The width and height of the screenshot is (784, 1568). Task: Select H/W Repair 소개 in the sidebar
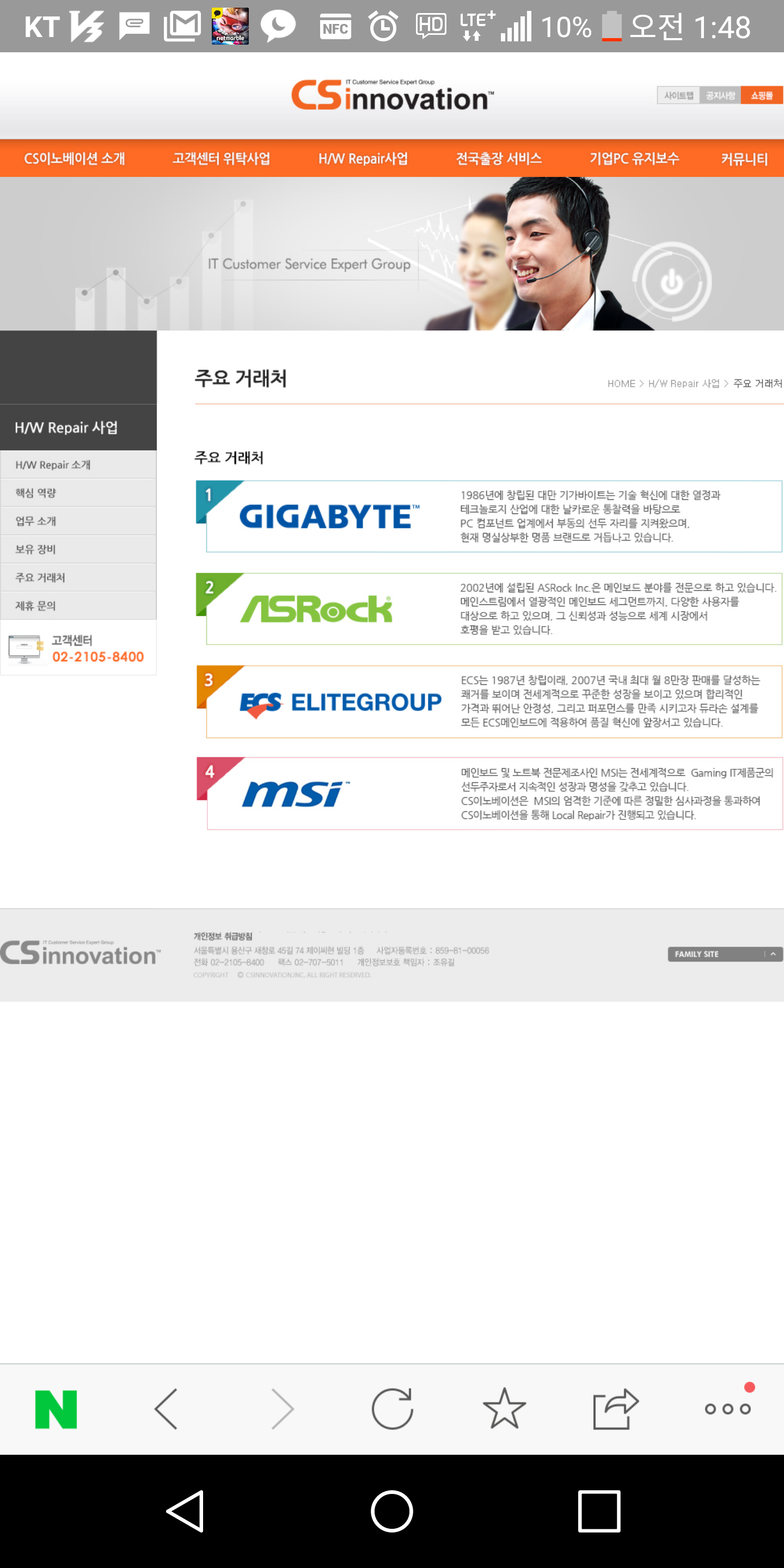tap(78, 465)
